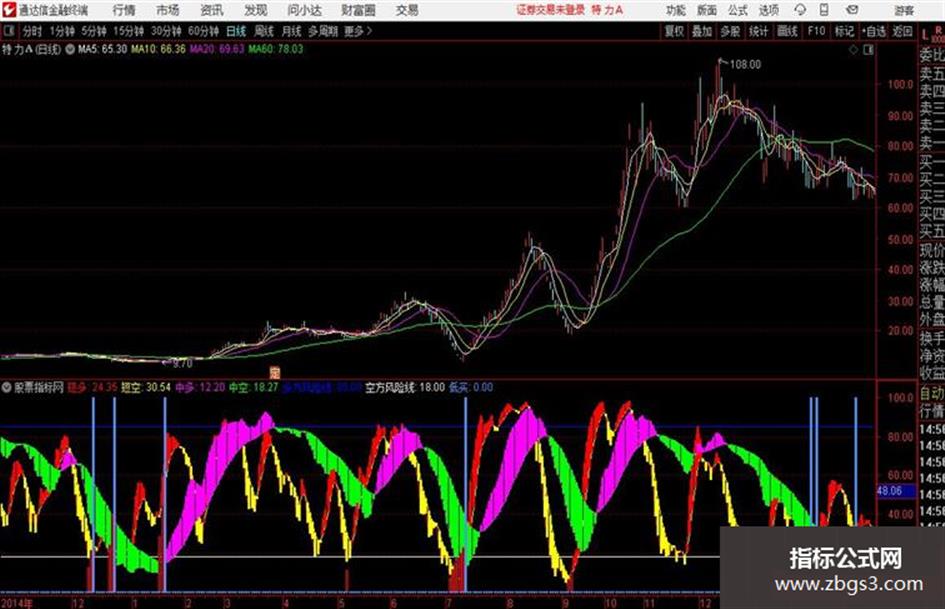This screenshot has height=609, width=945.
Task: Click the 证券交易未登录 login link
Action: coord(550,10)
